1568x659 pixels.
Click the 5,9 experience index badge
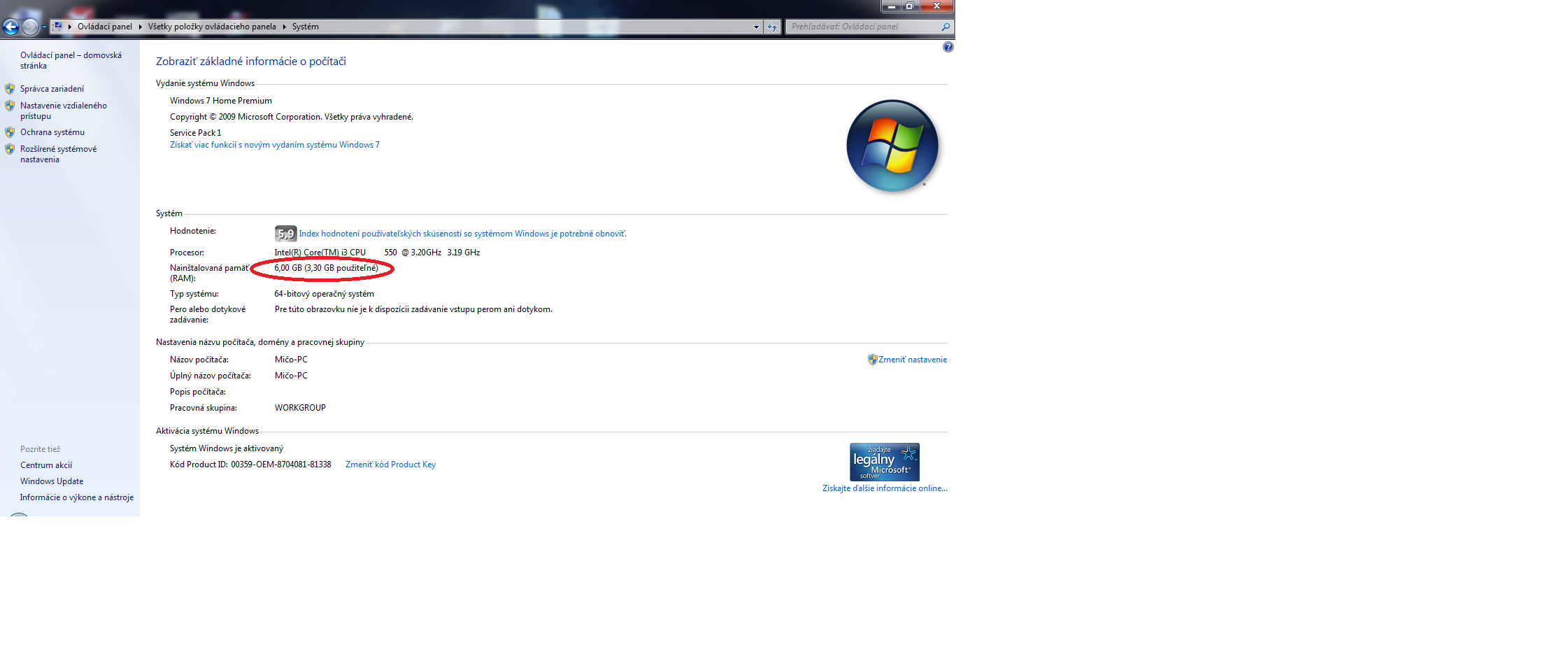coord(285,234)
